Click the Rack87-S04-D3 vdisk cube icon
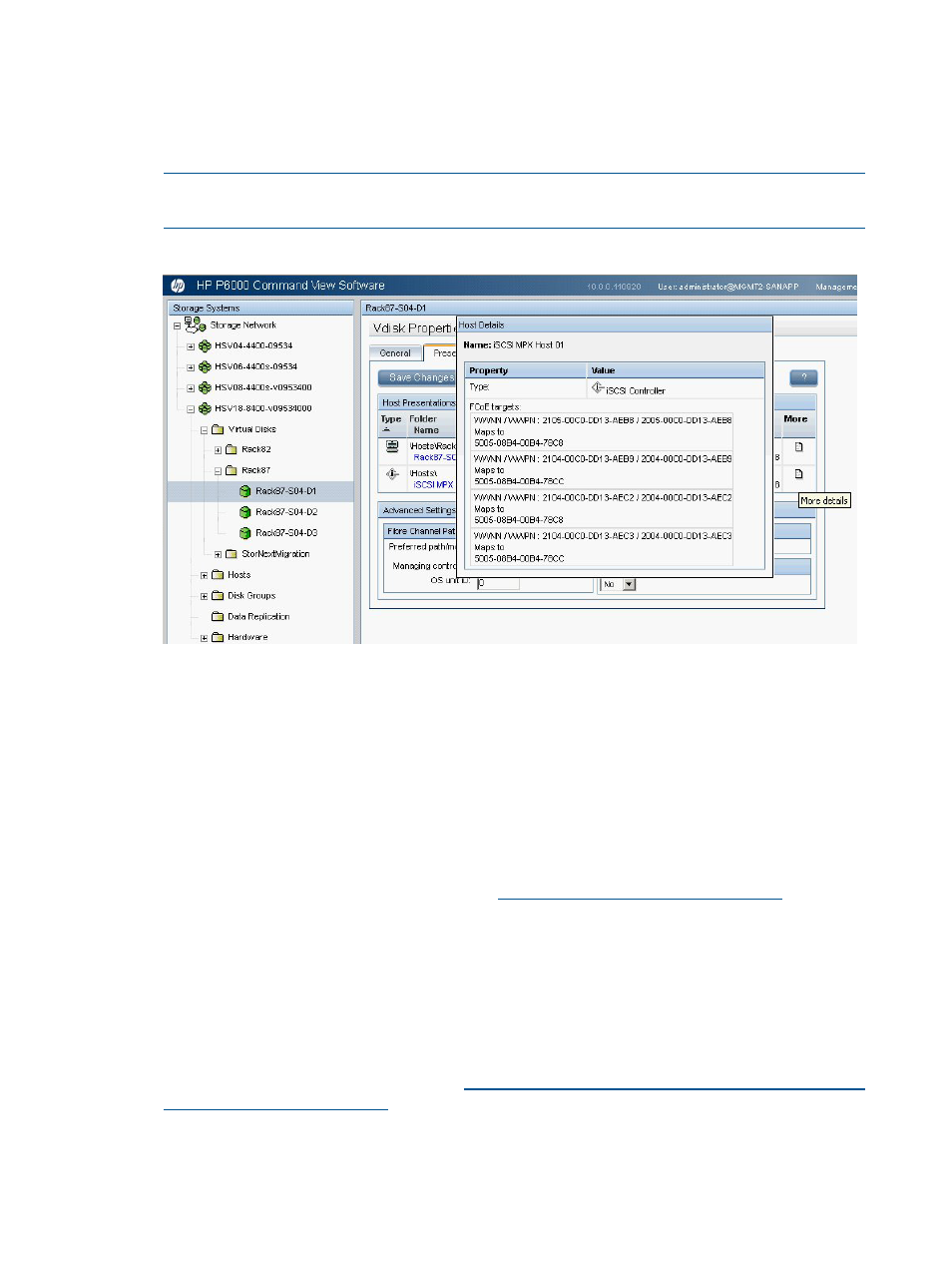The image size is (952, 1268). pyautogui.click(x=245, y=533)
